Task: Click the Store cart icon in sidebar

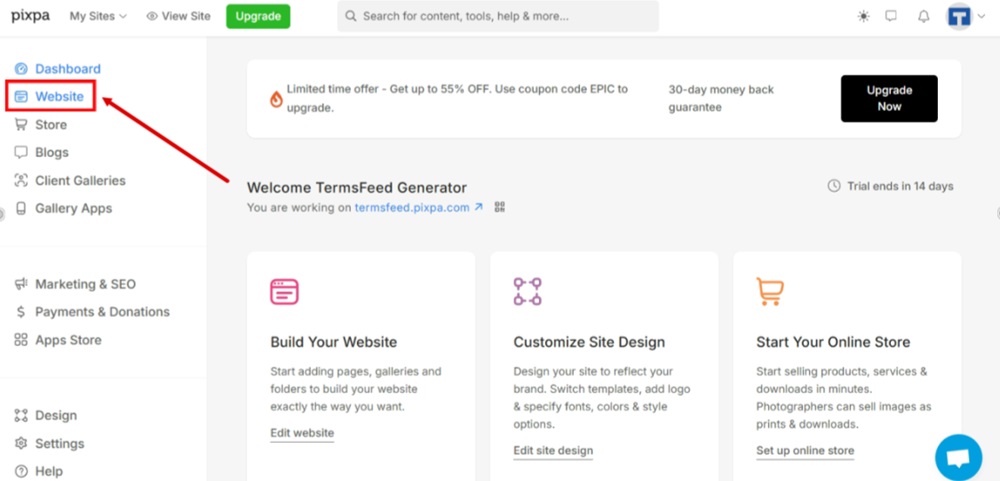Action: point(21,124)
